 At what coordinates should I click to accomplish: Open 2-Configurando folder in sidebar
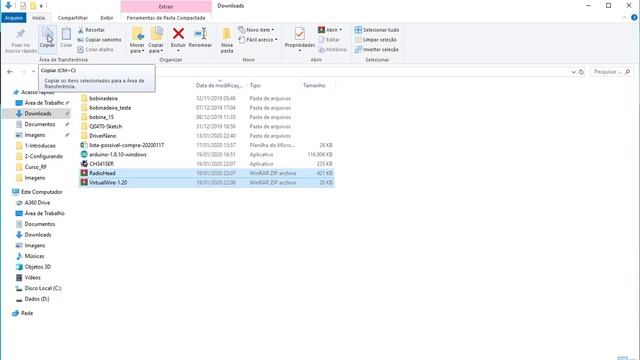click(43, 156)
